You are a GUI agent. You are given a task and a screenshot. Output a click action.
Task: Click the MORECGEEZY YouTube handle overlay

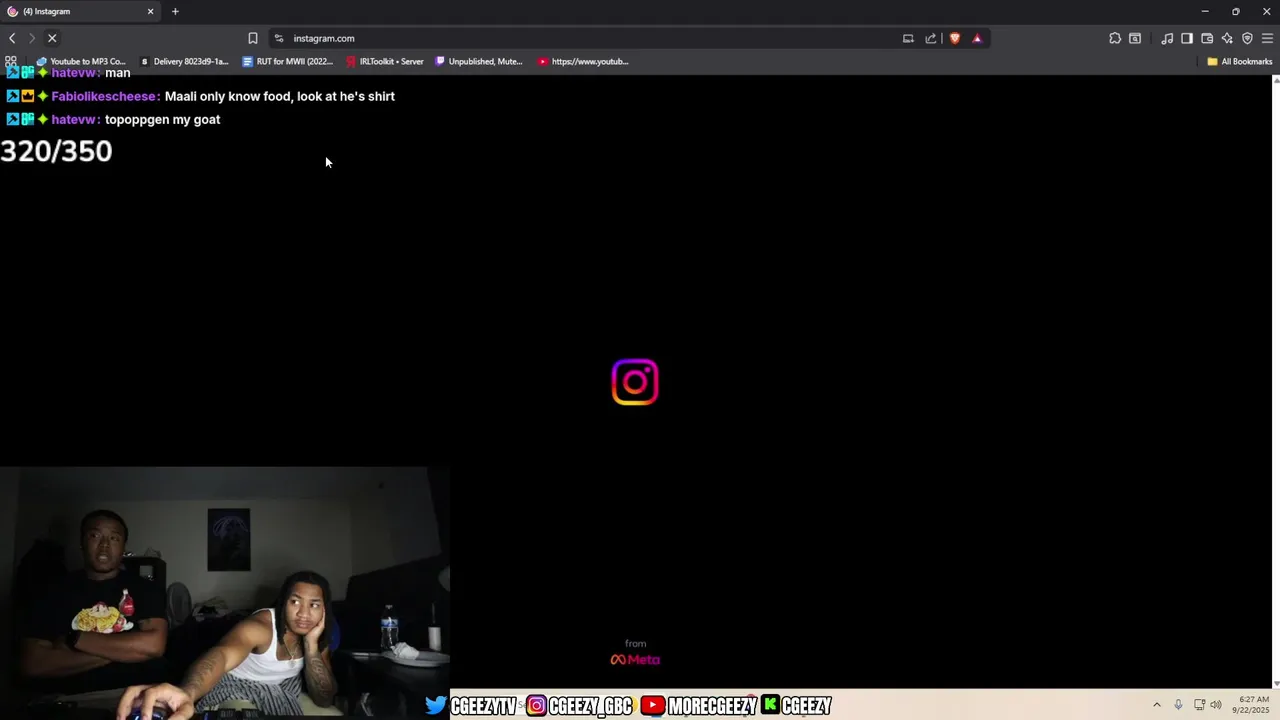(699, 706)
